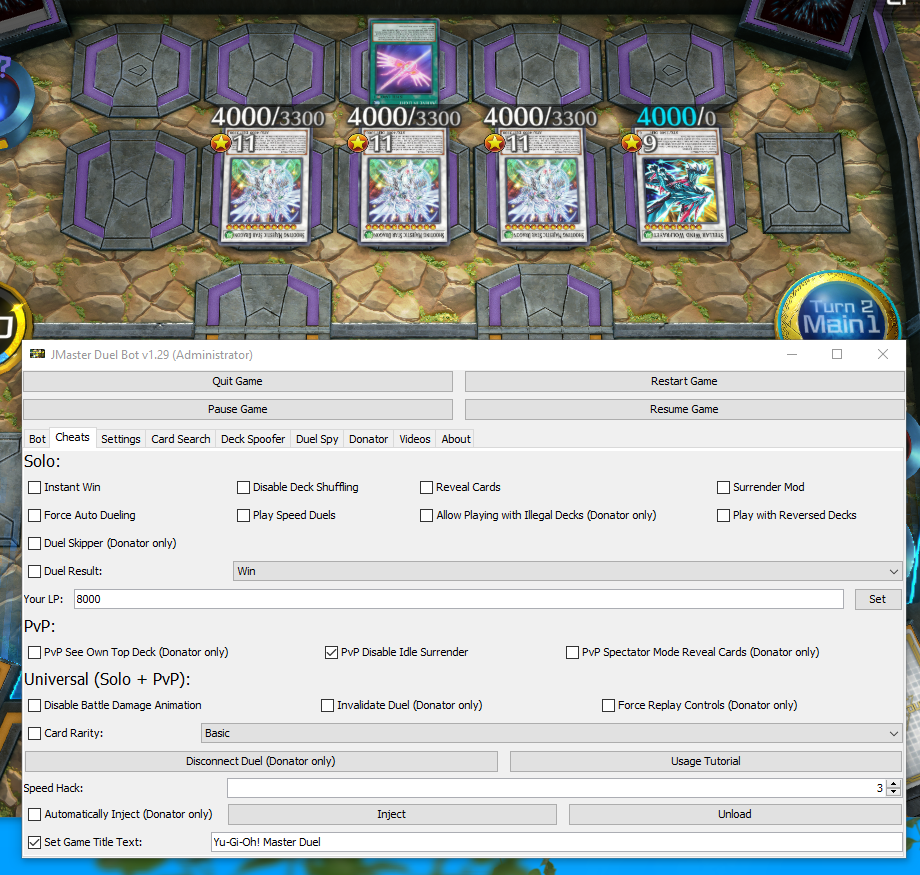Increase Speed Hack with the up arrow

pos(894,784)
